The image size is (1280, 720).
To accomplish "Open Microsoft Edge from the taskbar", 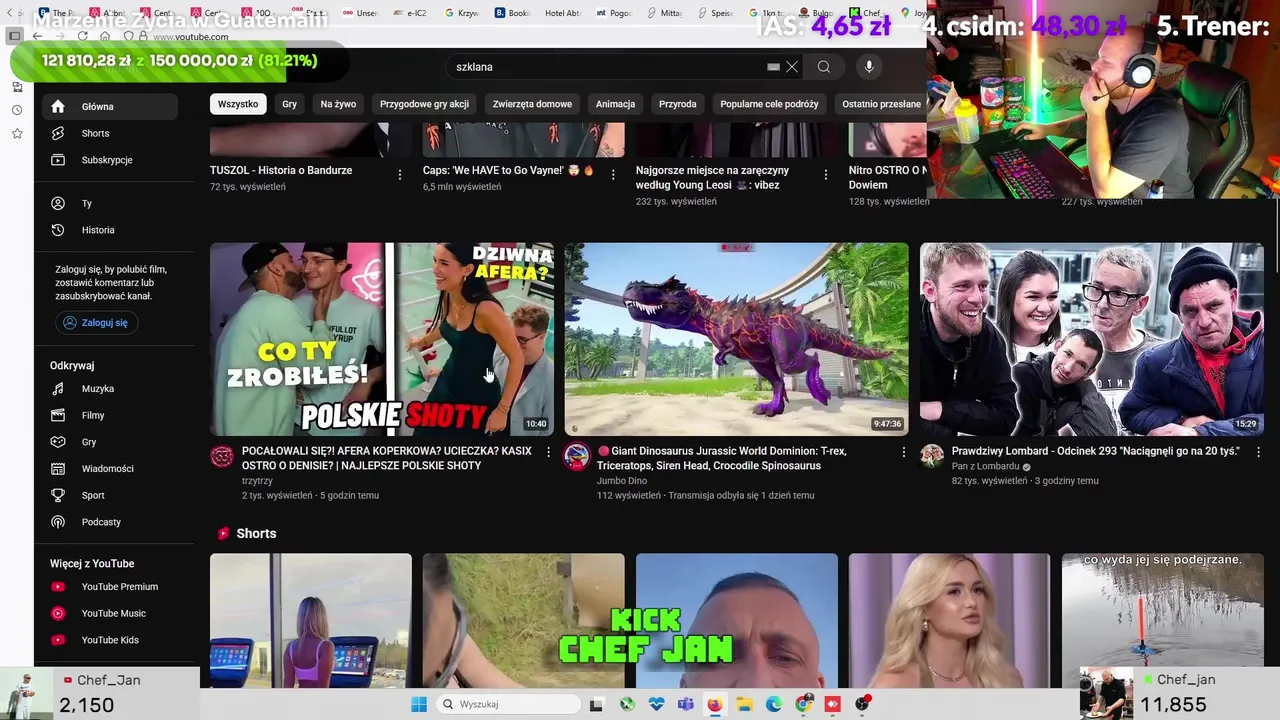I will [x=774, y=704].
